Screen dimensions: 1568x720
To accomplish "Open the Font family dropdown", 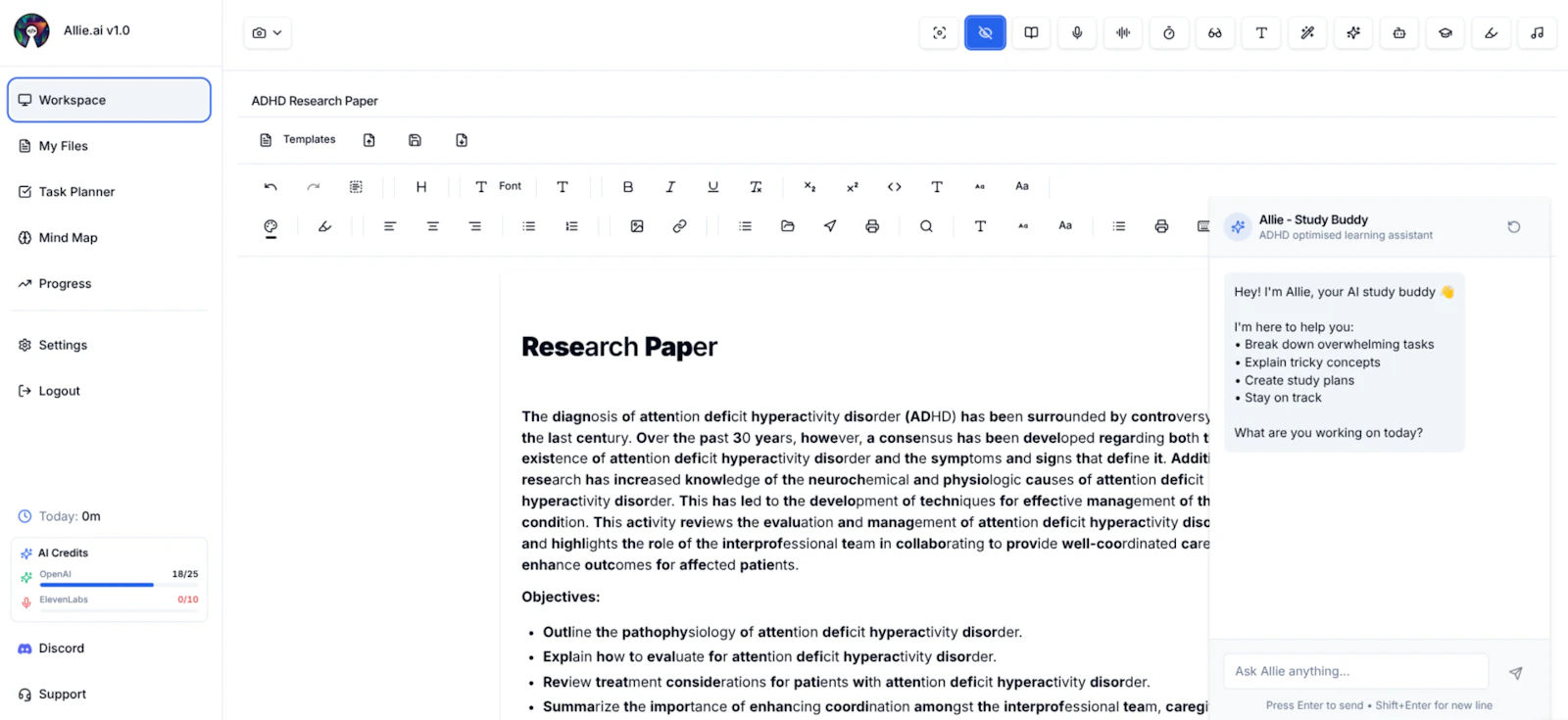I will [499, 186].
